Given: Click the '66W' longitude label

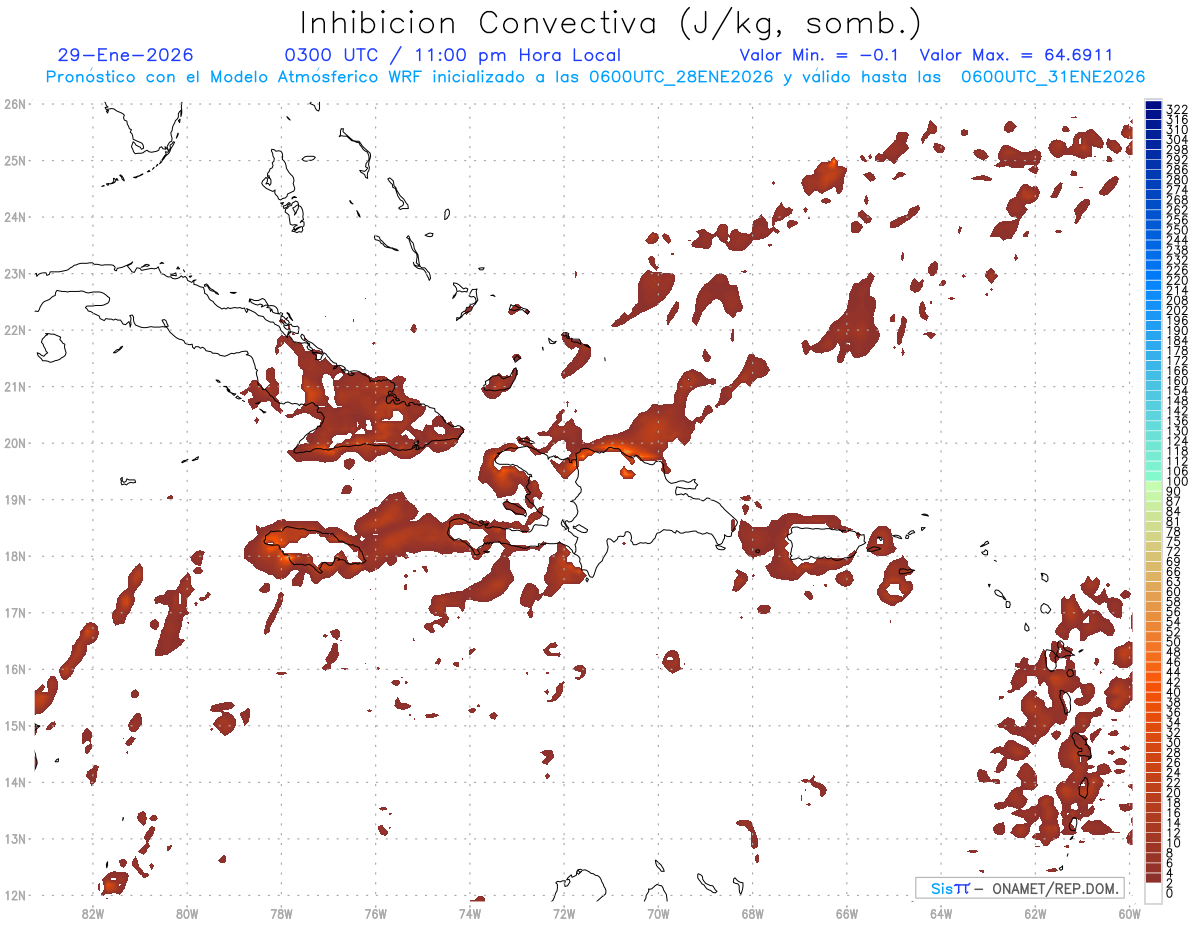Looking at the screenshot, I should (847, 913).
